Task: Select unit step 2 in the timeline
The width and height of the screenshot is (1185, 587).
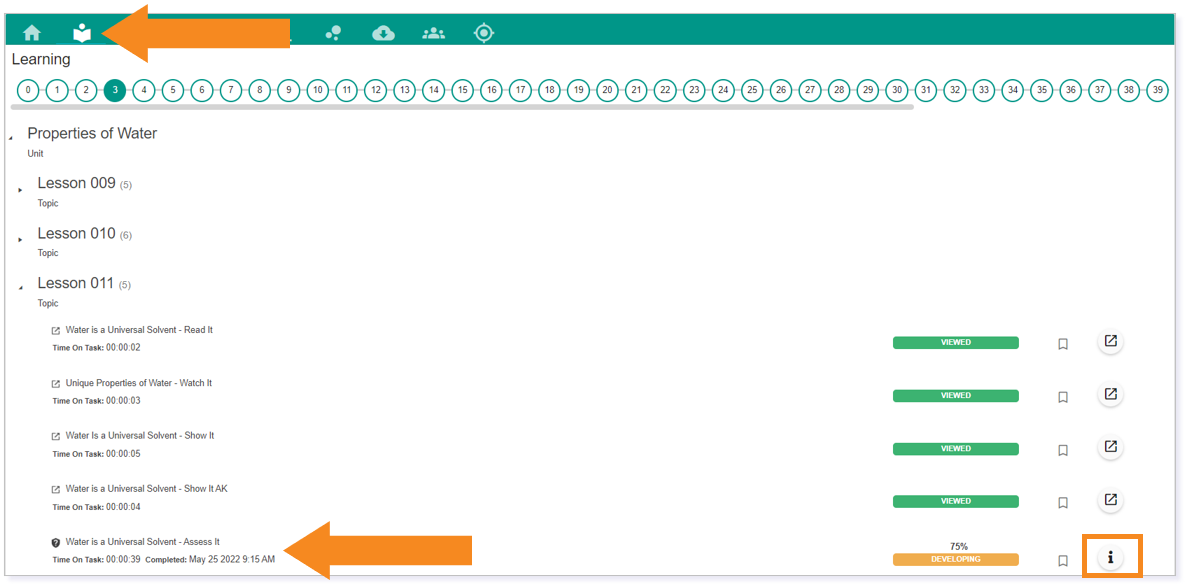Action: coord(86,90)
